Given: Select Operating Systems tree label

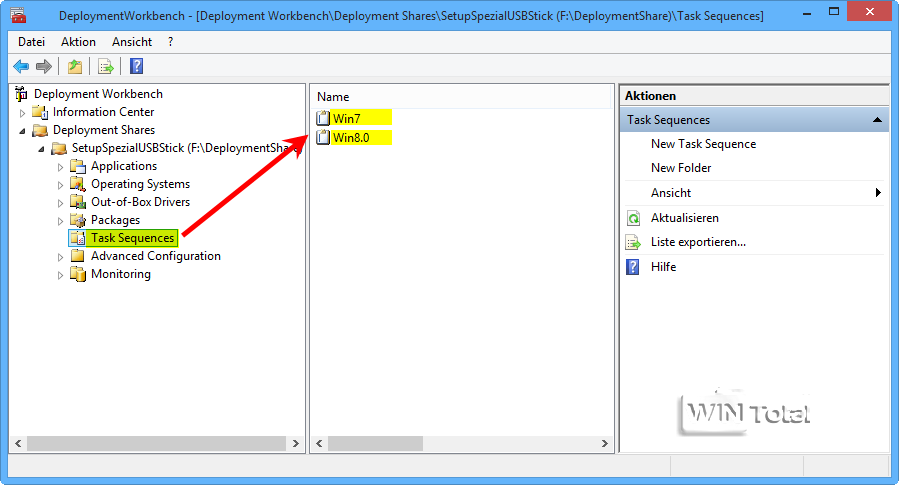Looking at the screenshot, I should click(140, 184).
